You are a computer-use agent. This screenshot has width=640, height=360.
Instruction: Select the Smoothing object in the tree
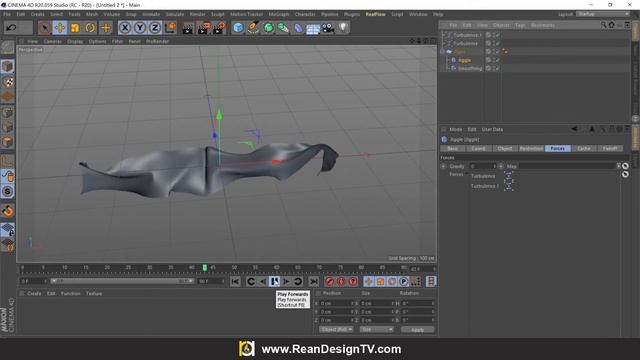tap(470, 69)
